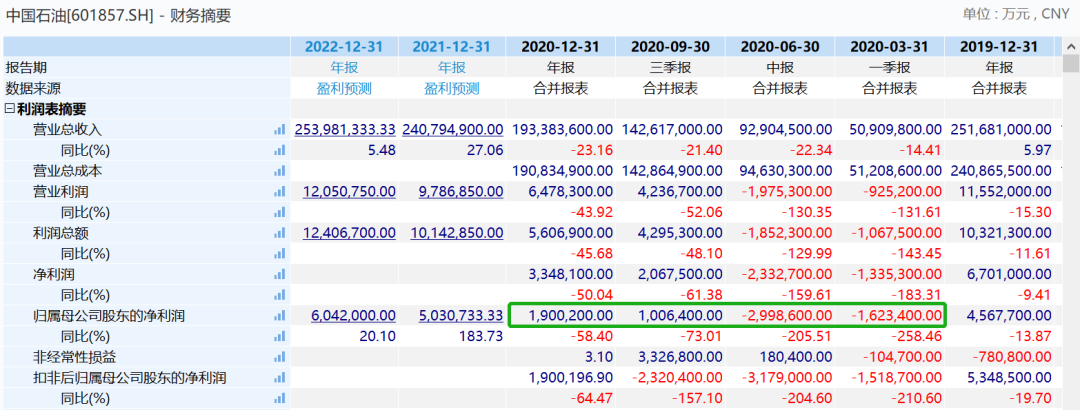Select the 非经常性损益 row label
This screenshot has height=410, width=1080.
74,357
